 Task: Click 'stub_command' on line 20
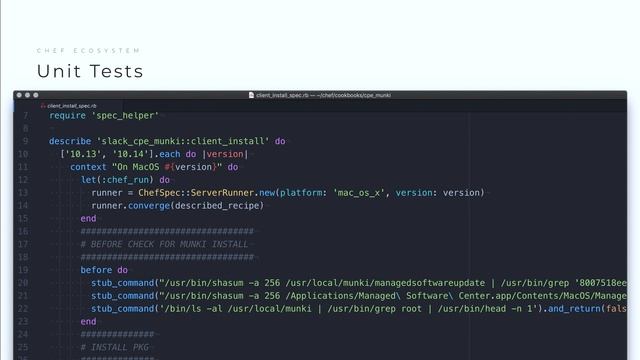[122, 283]
